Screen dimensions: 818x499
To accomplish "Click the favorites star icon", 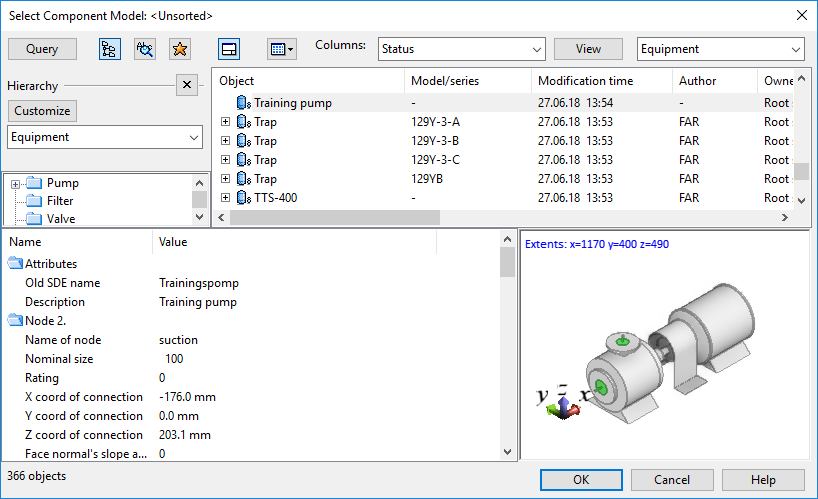I will pos(180,49).
